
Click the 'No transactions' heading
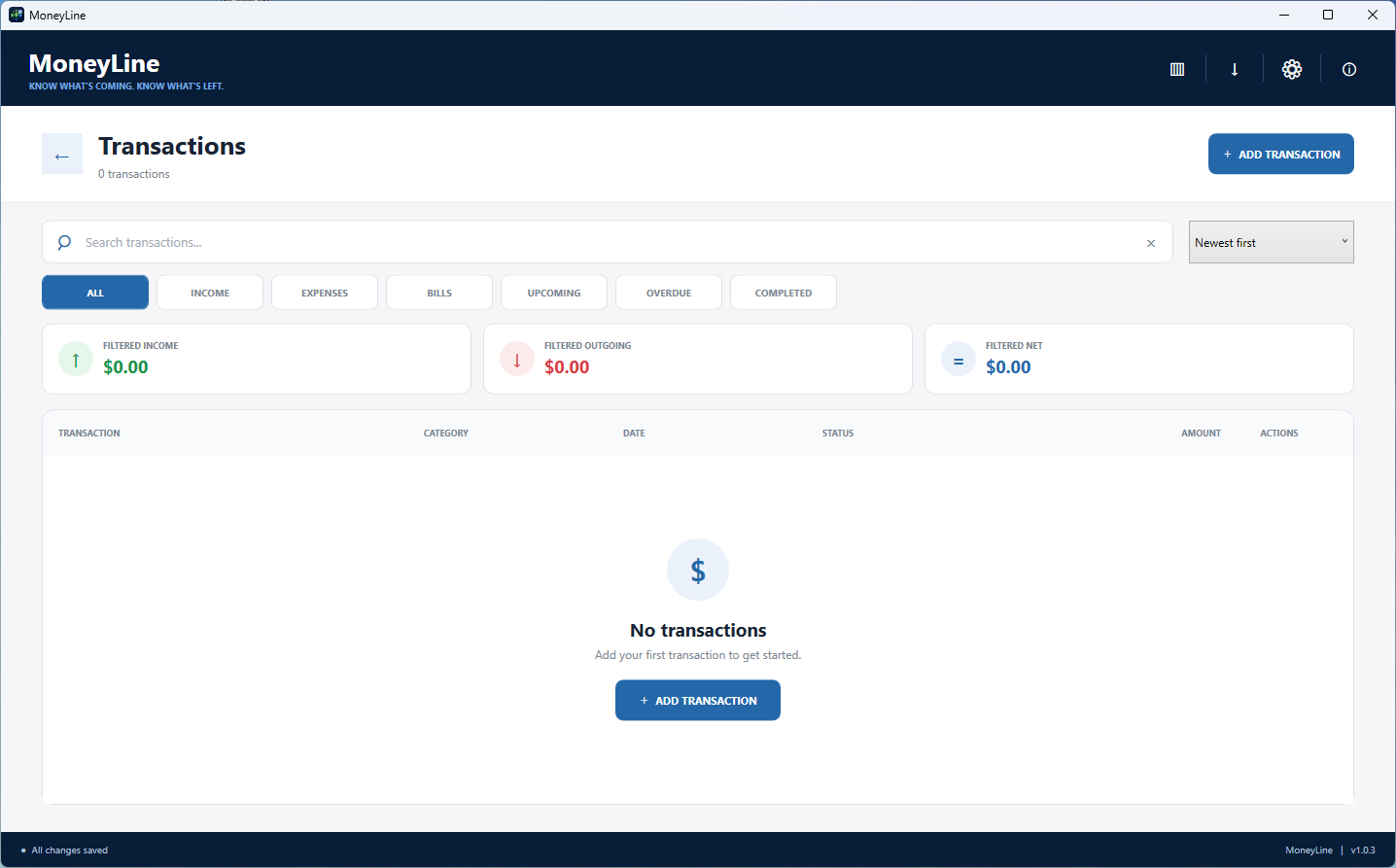point(698,630)
